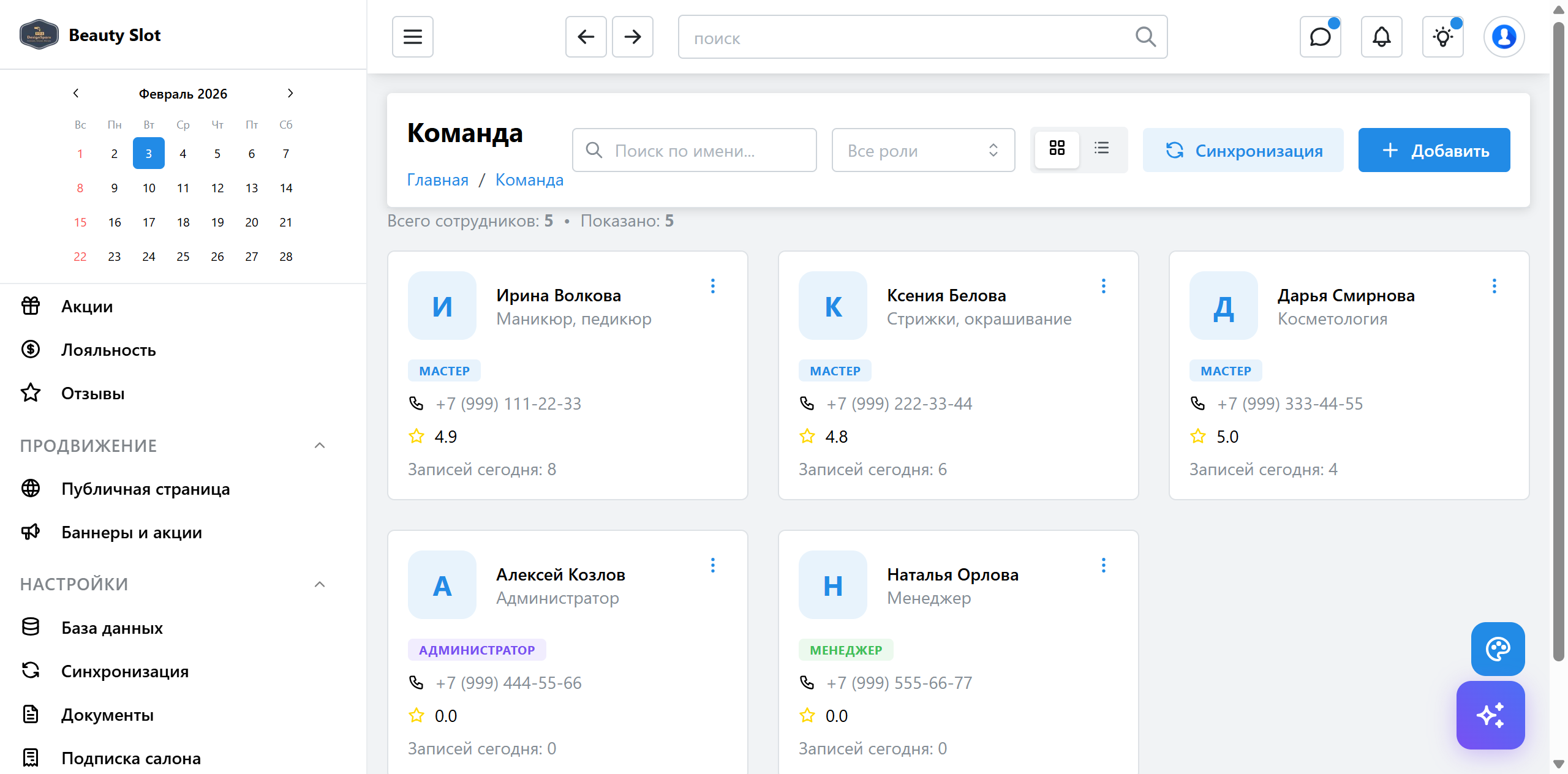Click the Поиск по имени field
Image resolution: width=1568 pixels, height=774 pixels.
[x=695, y=150]
